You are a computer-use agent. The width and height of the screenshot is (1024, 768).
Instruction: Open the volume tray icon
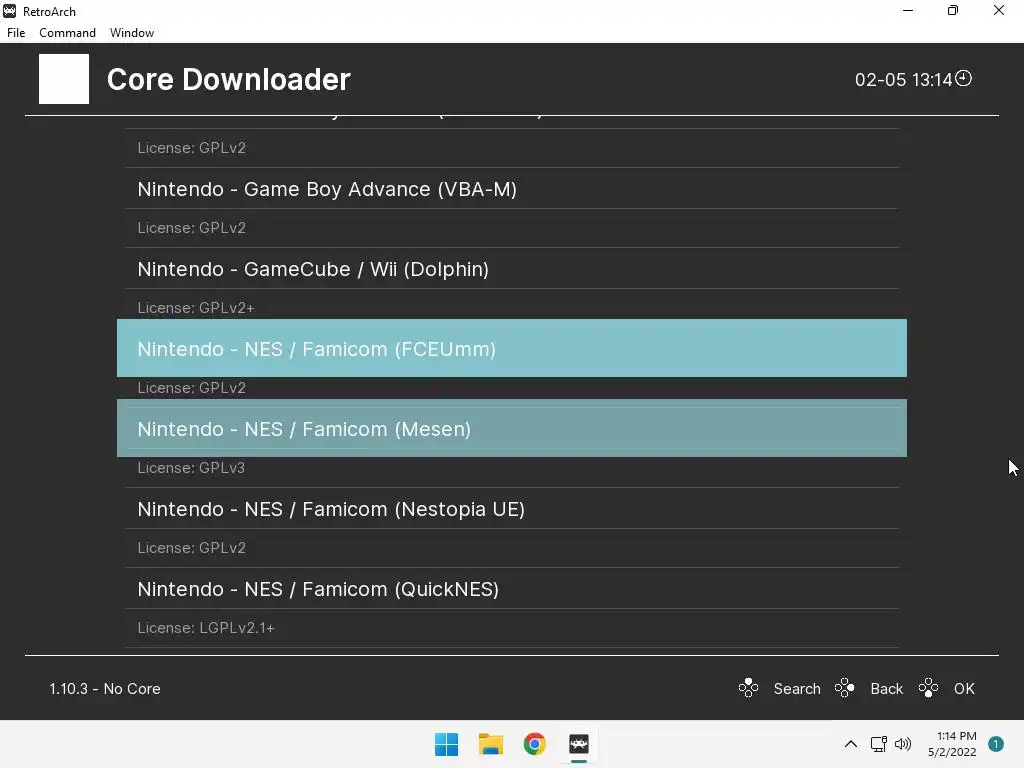click(x=903, y=744)
